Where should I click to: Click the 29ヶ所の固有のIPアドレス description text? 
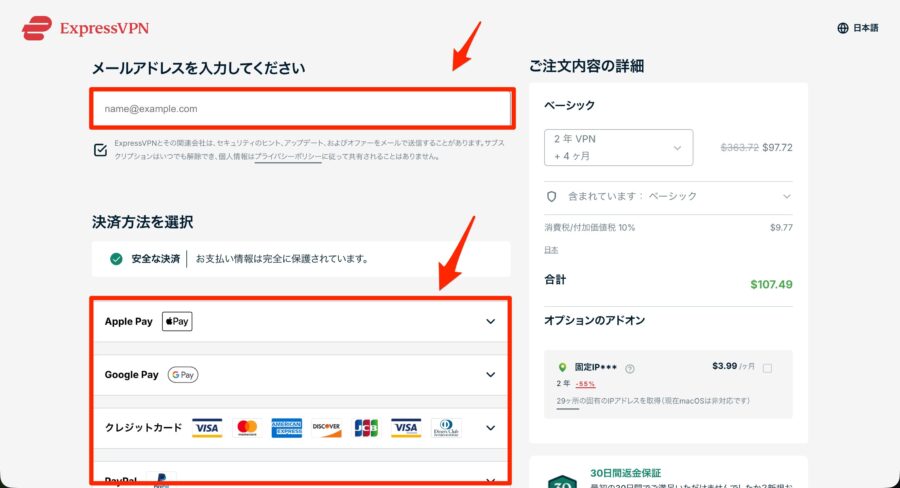[653, 401]
